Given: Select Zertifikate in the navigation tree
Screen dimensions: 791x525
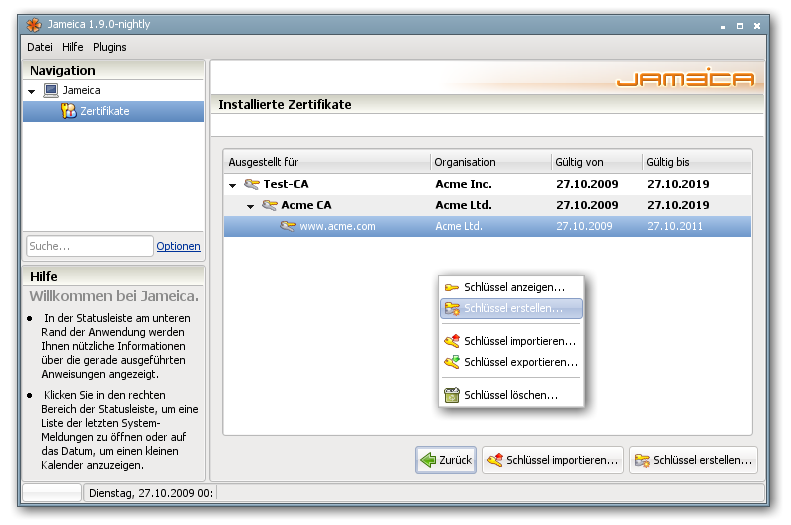Looking at the screenshot, I should [114, 111].
